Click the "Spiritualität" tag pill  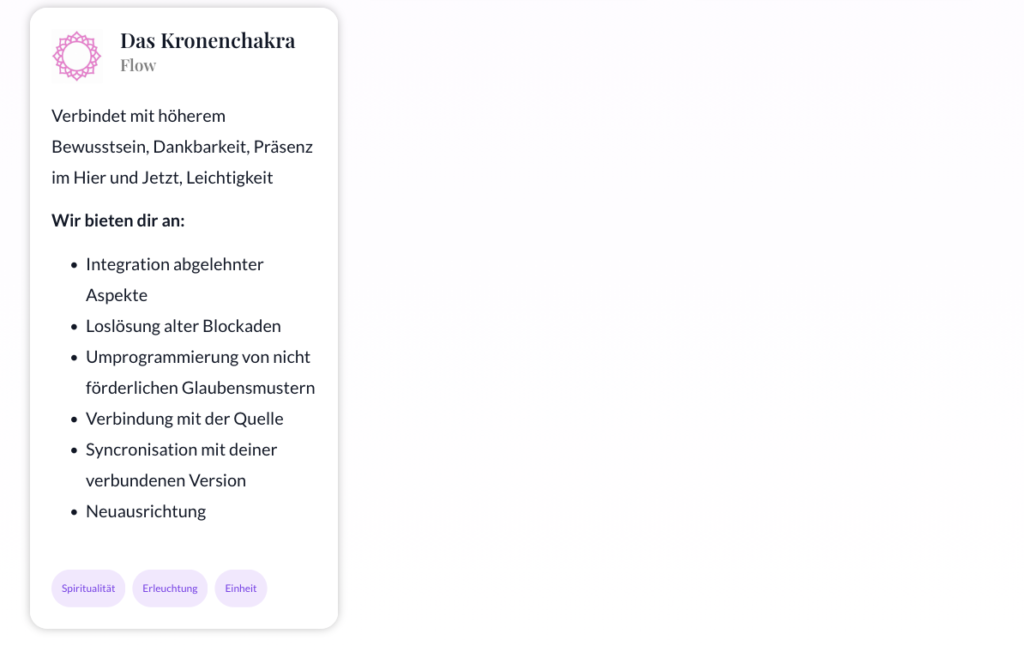point(88,588)
